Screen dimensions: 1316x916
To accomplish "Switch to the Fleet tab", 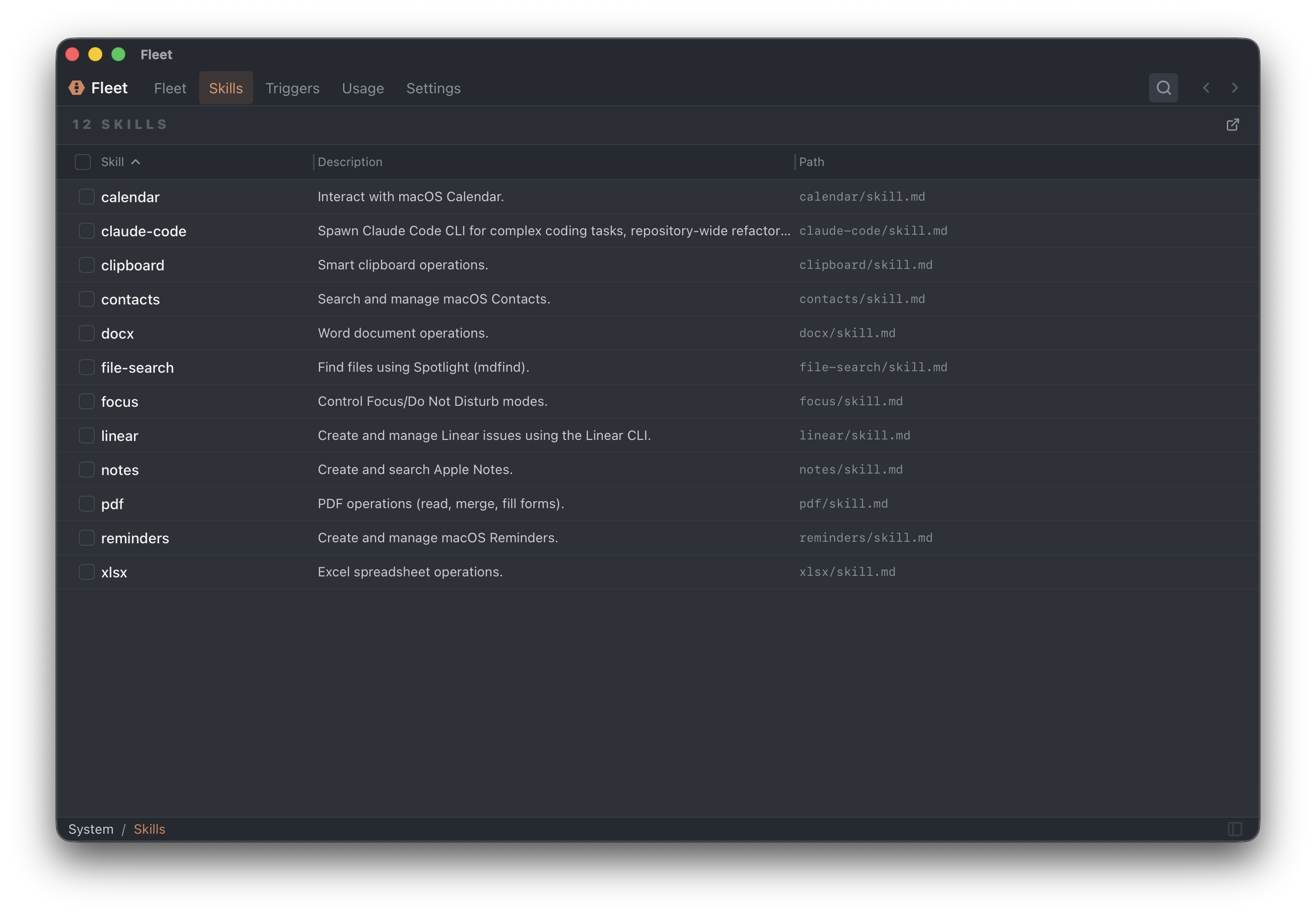I will click(170, 88).
